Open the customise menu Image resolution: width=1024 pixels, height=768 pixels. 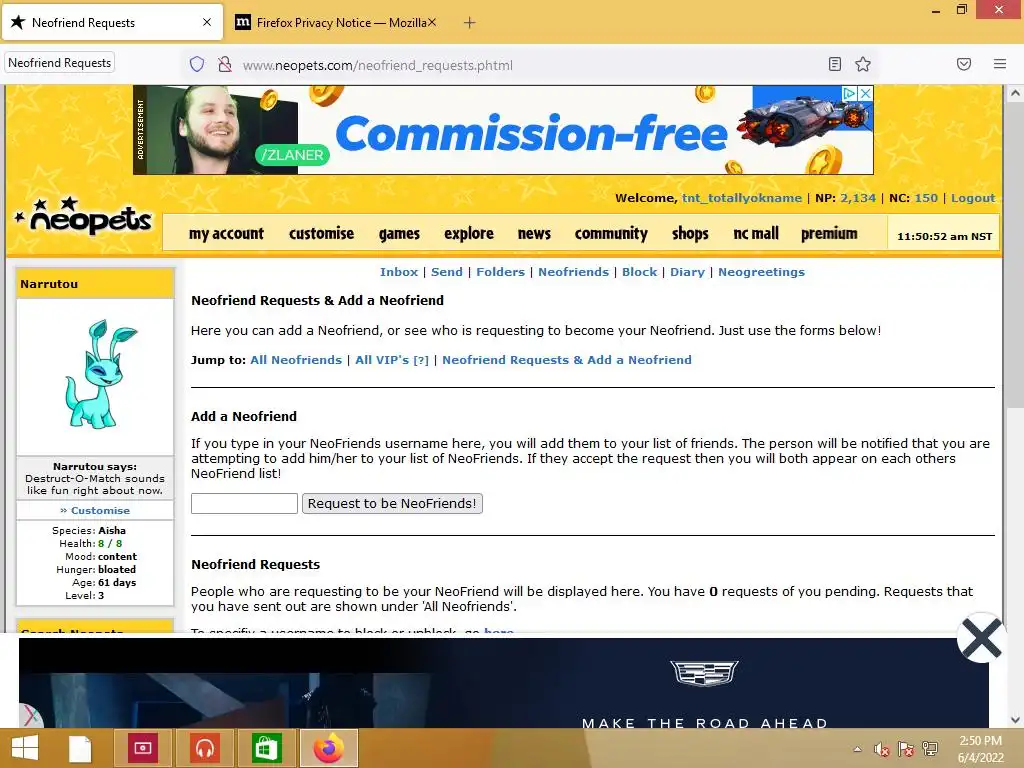pos(321,233)
